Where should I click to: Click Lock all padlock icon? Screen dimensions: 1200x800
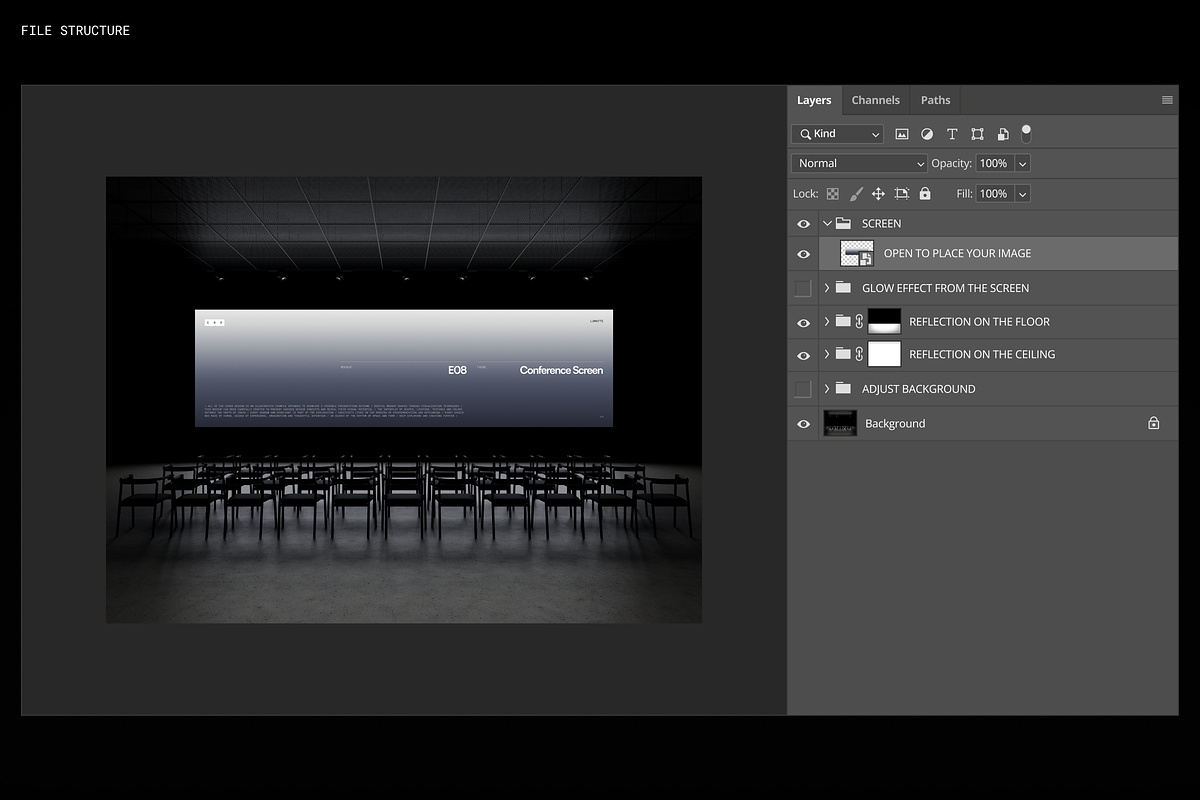click(x=925, y=194)
